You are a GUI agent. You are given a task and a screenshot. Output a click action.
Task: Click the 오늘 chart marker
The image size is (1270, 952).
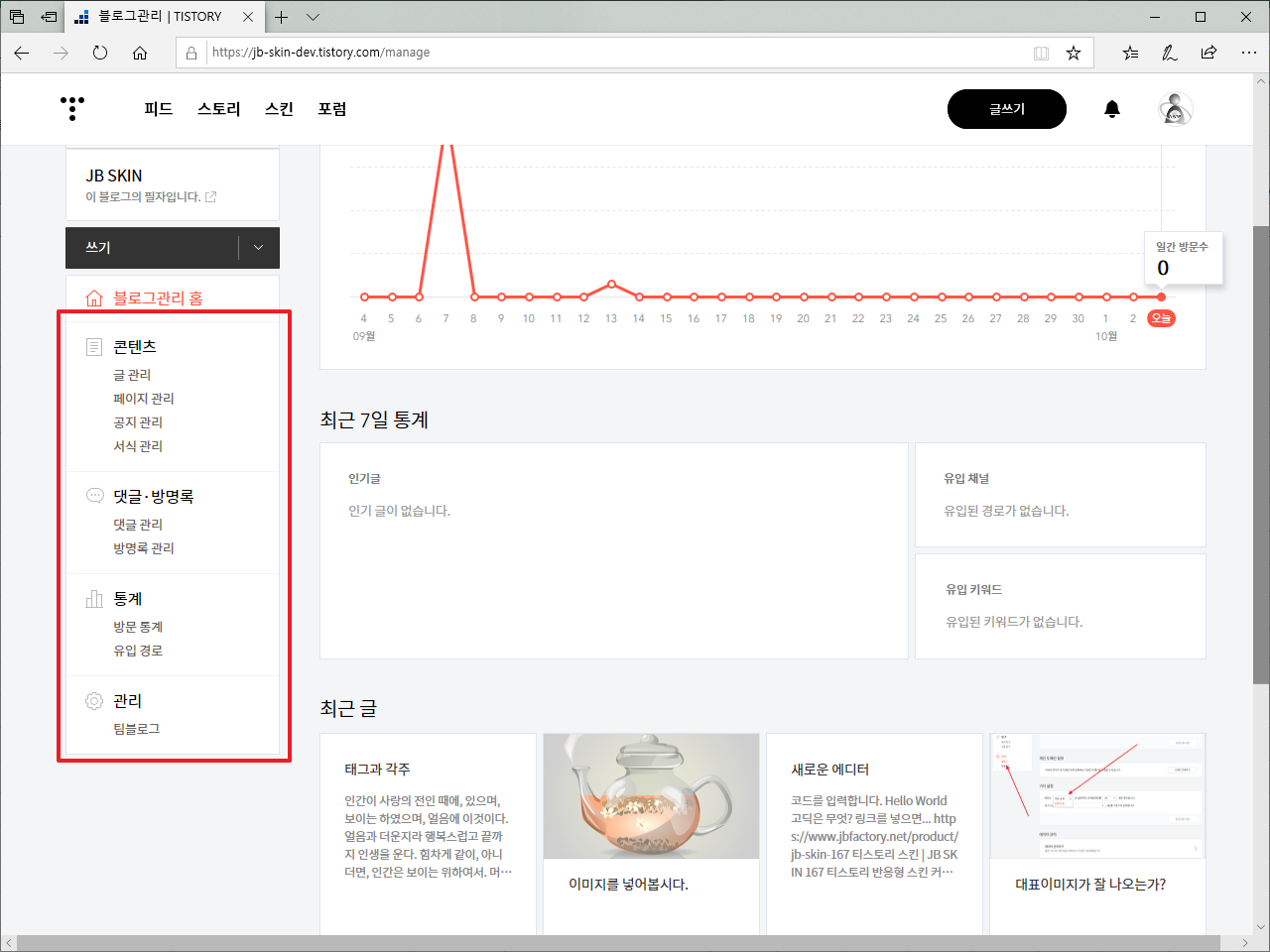1161,318
